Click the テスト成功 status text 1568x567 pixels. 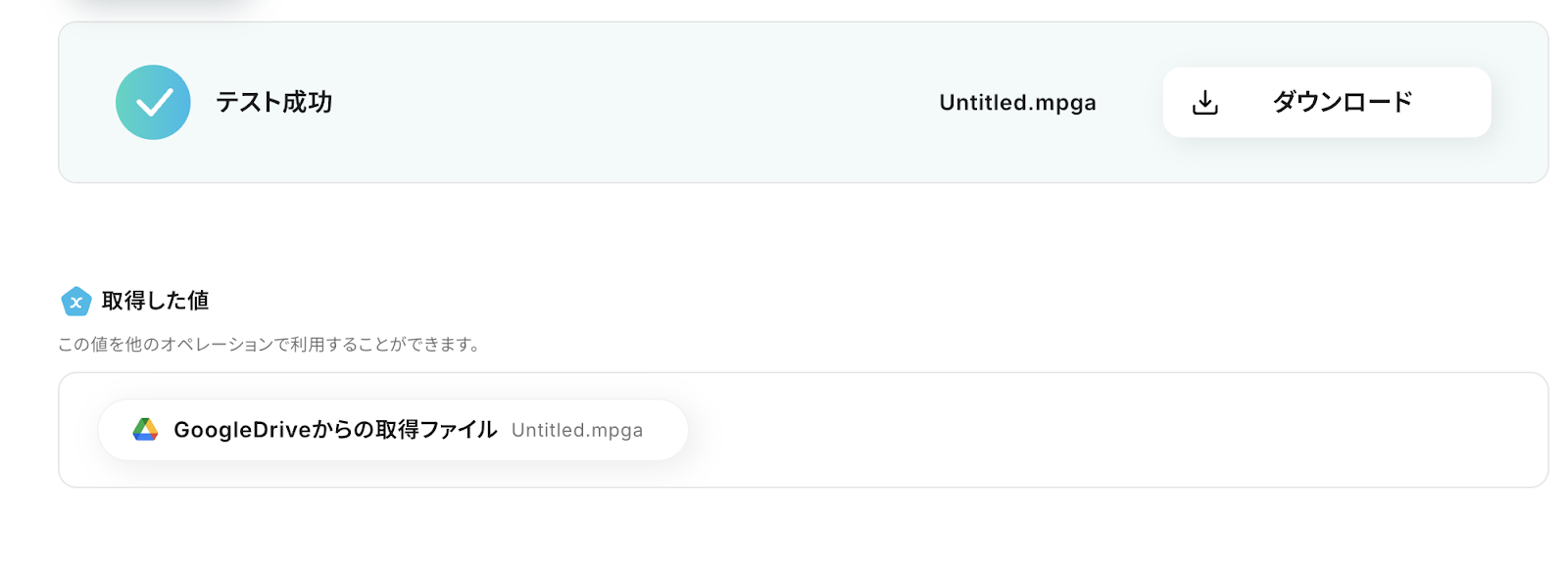coord(274,102)
